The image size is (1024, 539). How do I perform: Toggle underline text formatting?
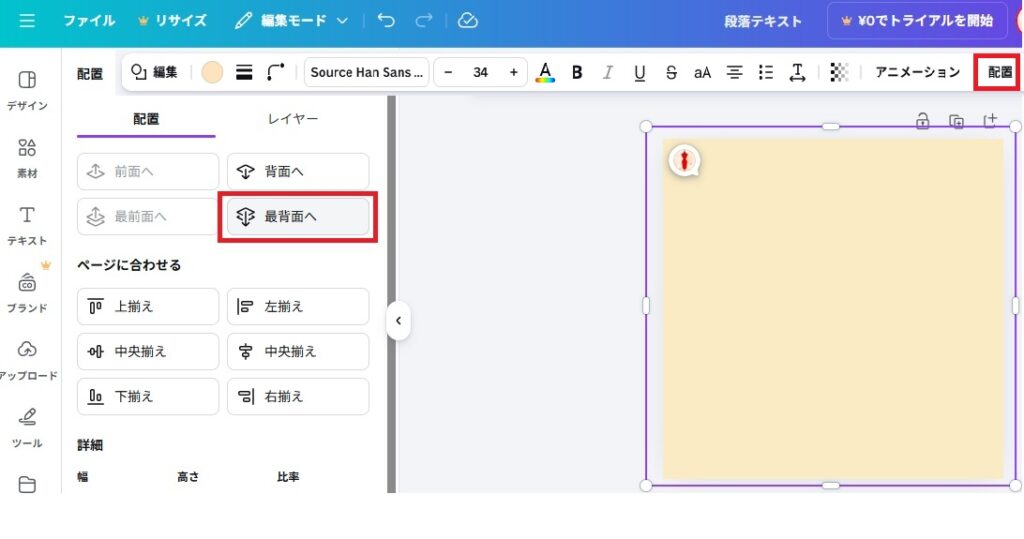(640, 72)
